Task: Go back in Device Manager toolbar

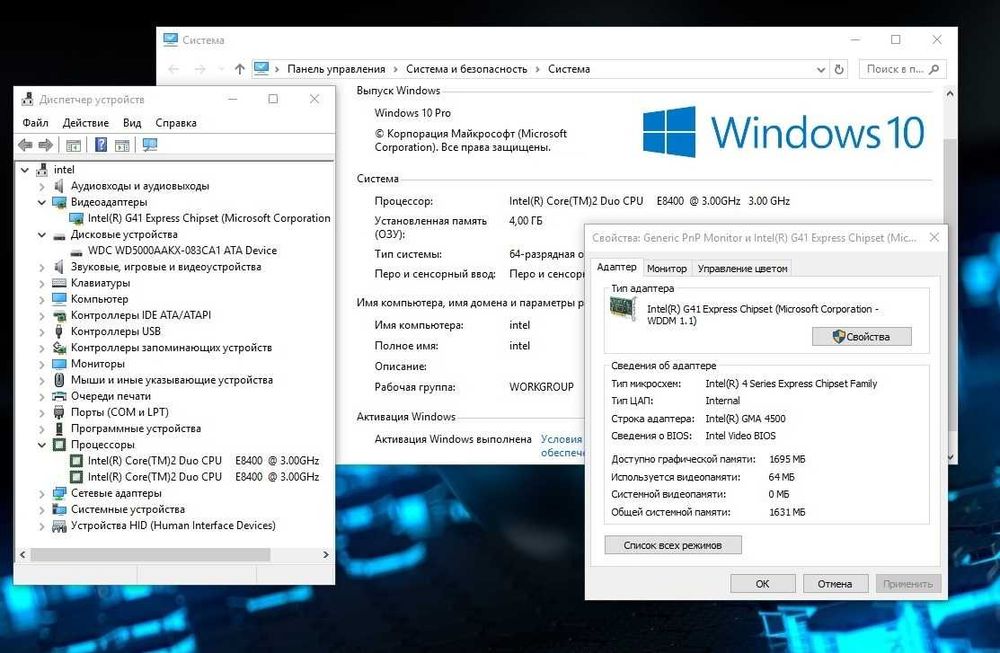Action: (25, 145)
